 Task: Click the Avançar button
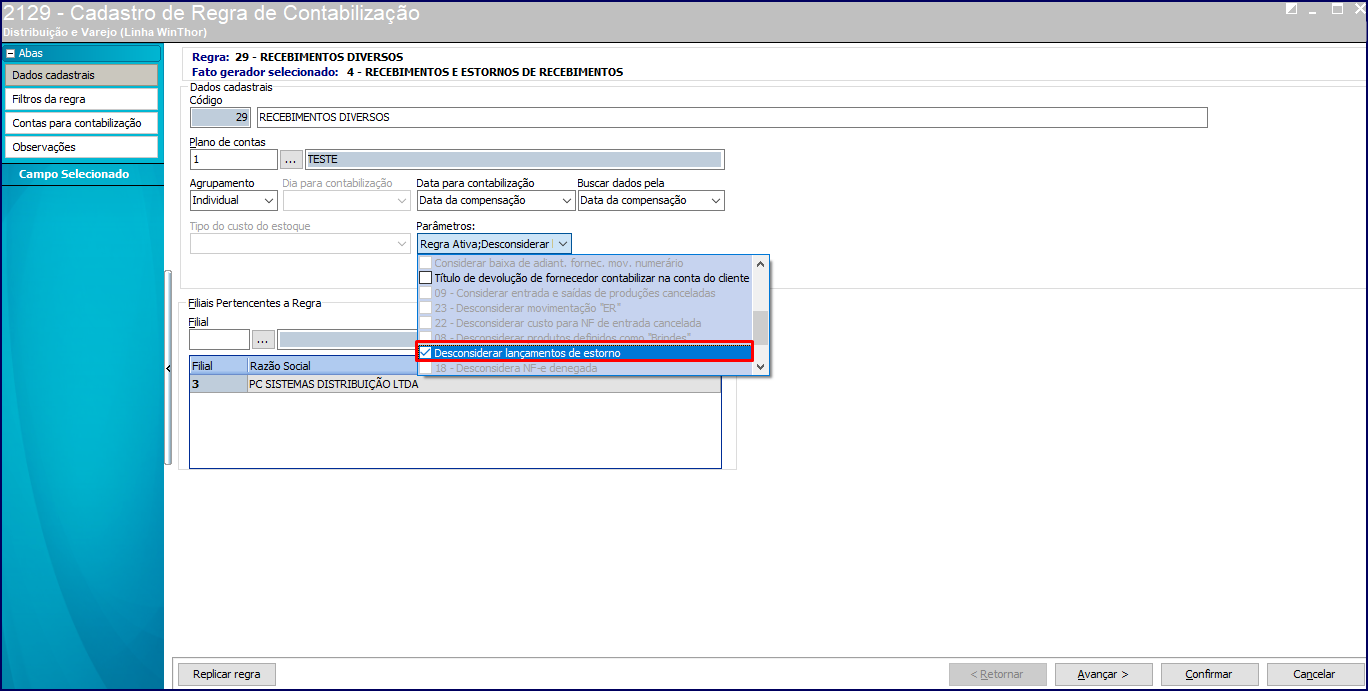(1103, 674)
